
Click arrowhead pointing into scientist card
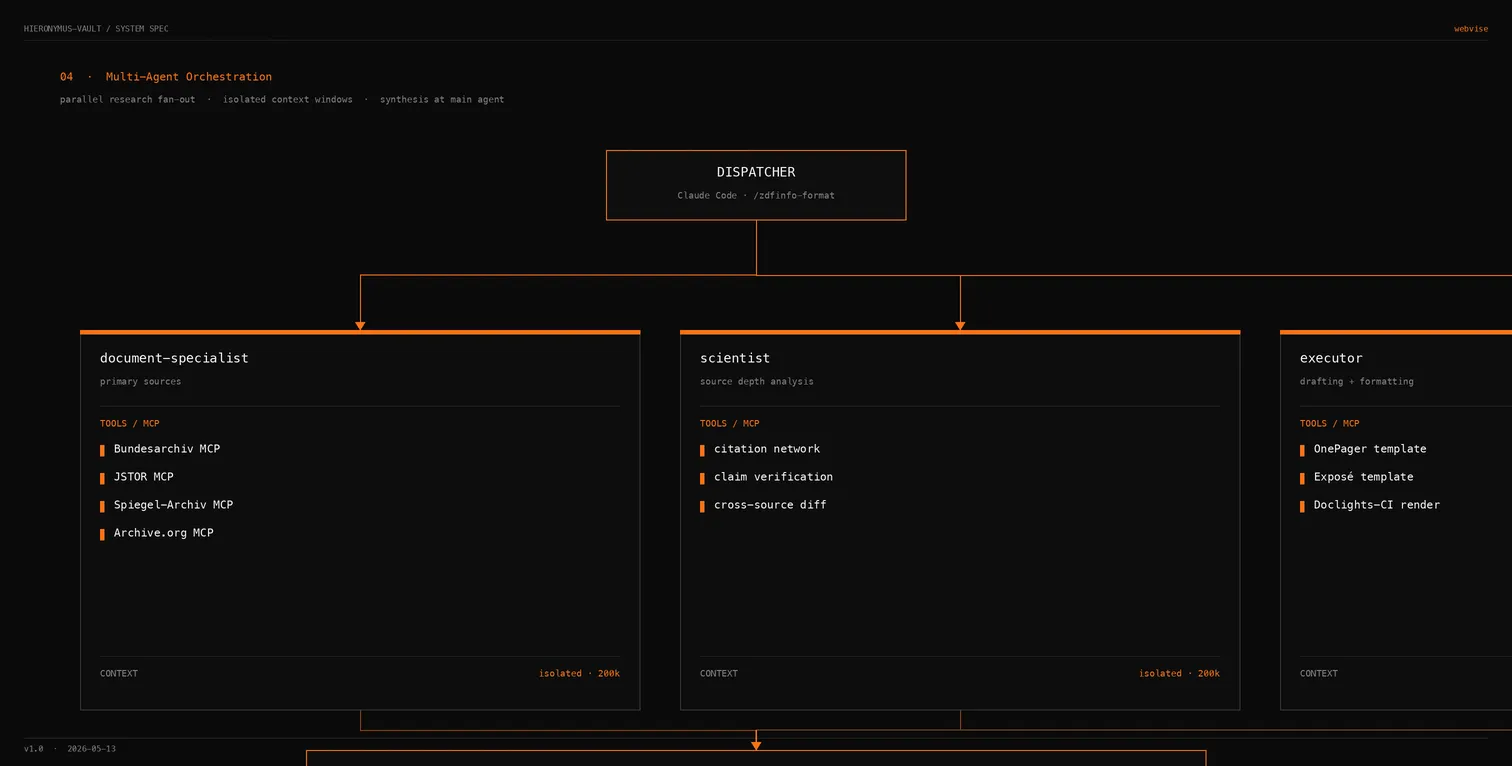coord(960,326)
